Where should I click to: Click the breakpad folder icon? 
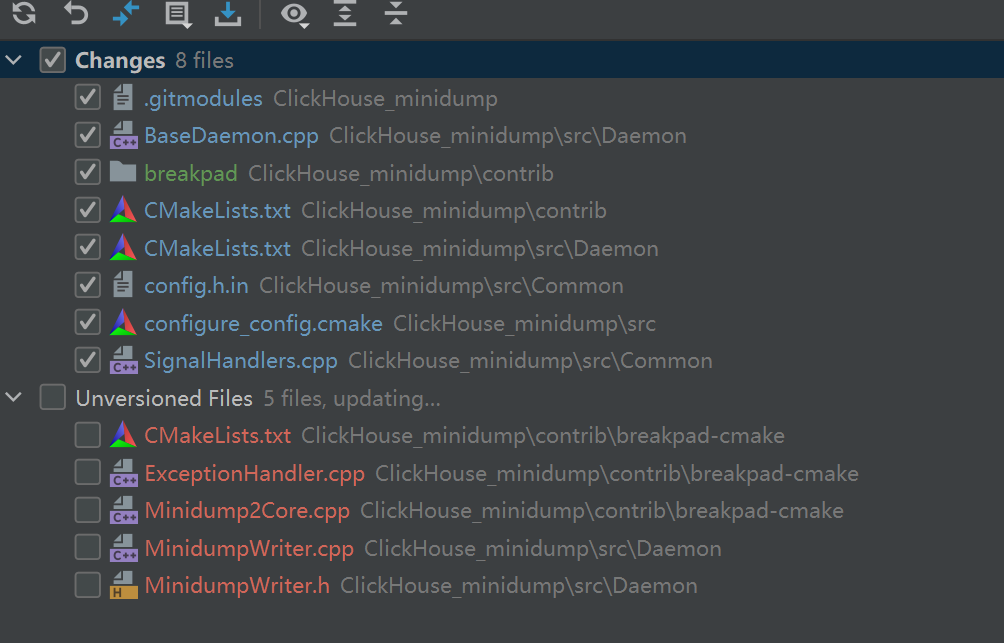coord(123,172)
